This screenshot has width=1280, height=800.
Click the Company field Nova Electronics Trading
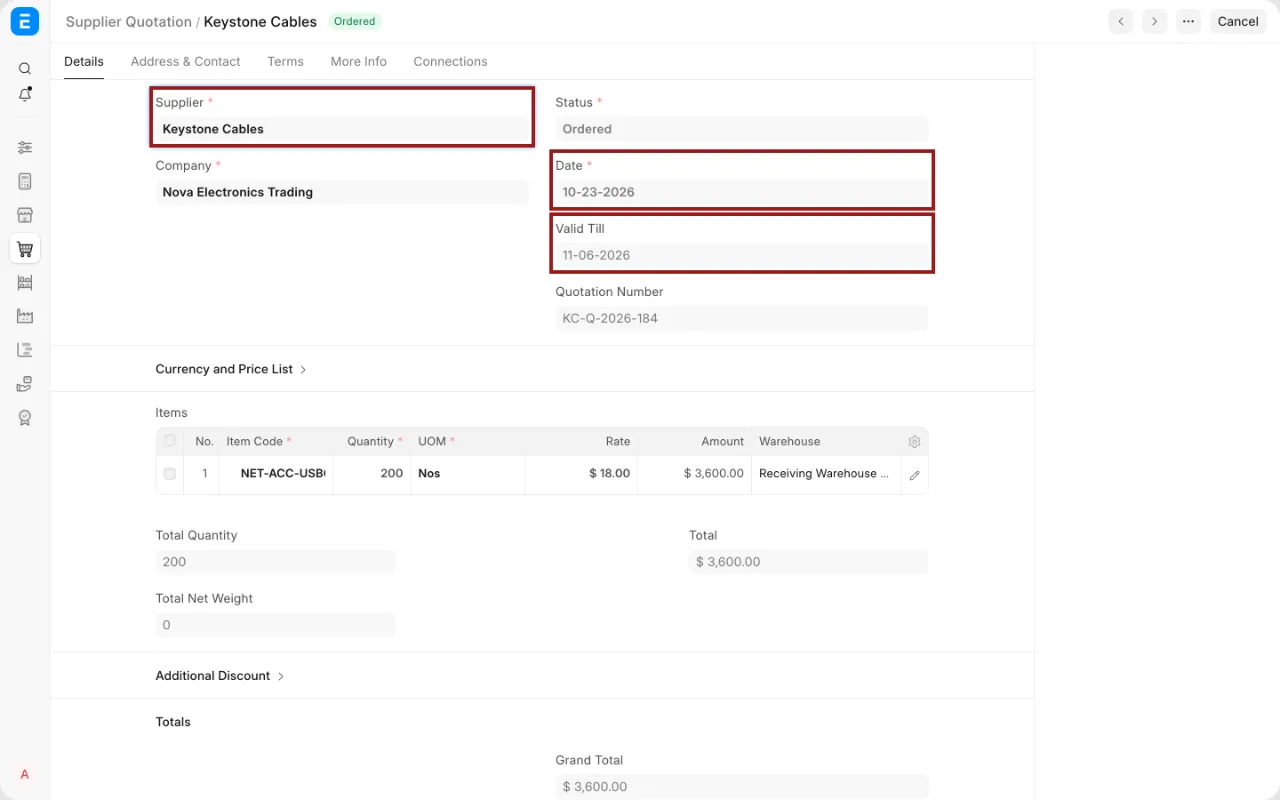coord(342,192)
